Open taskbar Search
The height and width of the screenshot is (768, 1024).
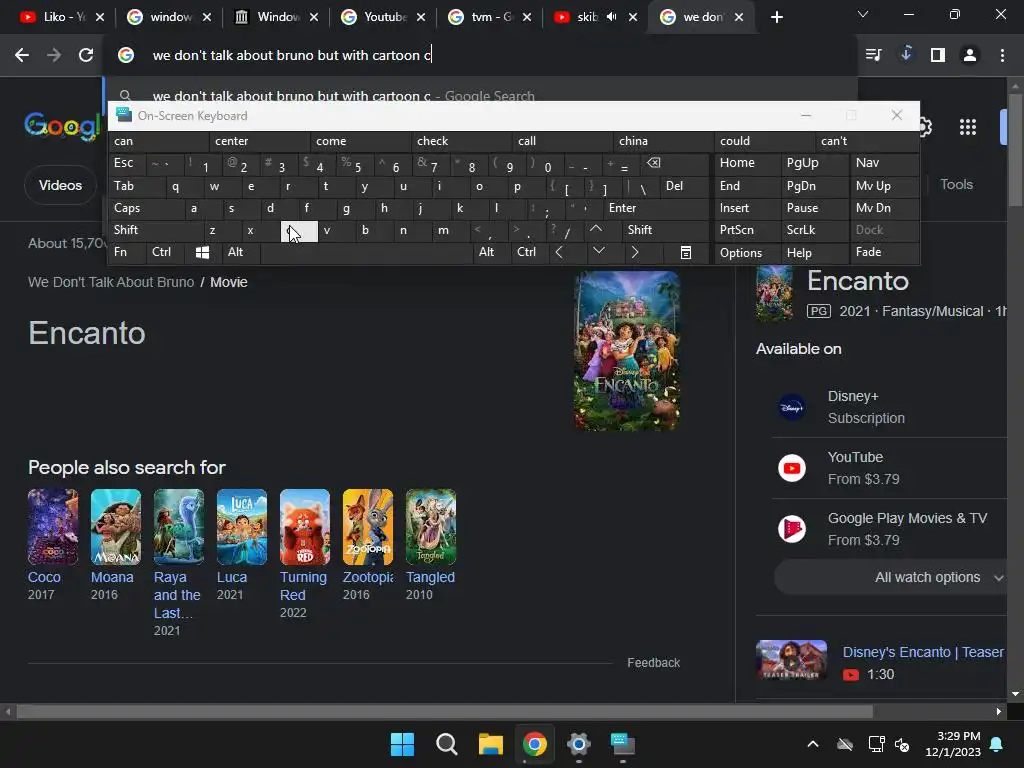click(x=447, y=744)
